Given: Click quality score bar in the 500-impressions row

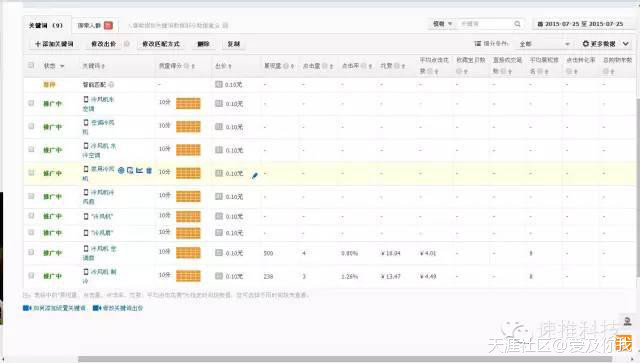Looking at the screenshot, I should [188, 253].
